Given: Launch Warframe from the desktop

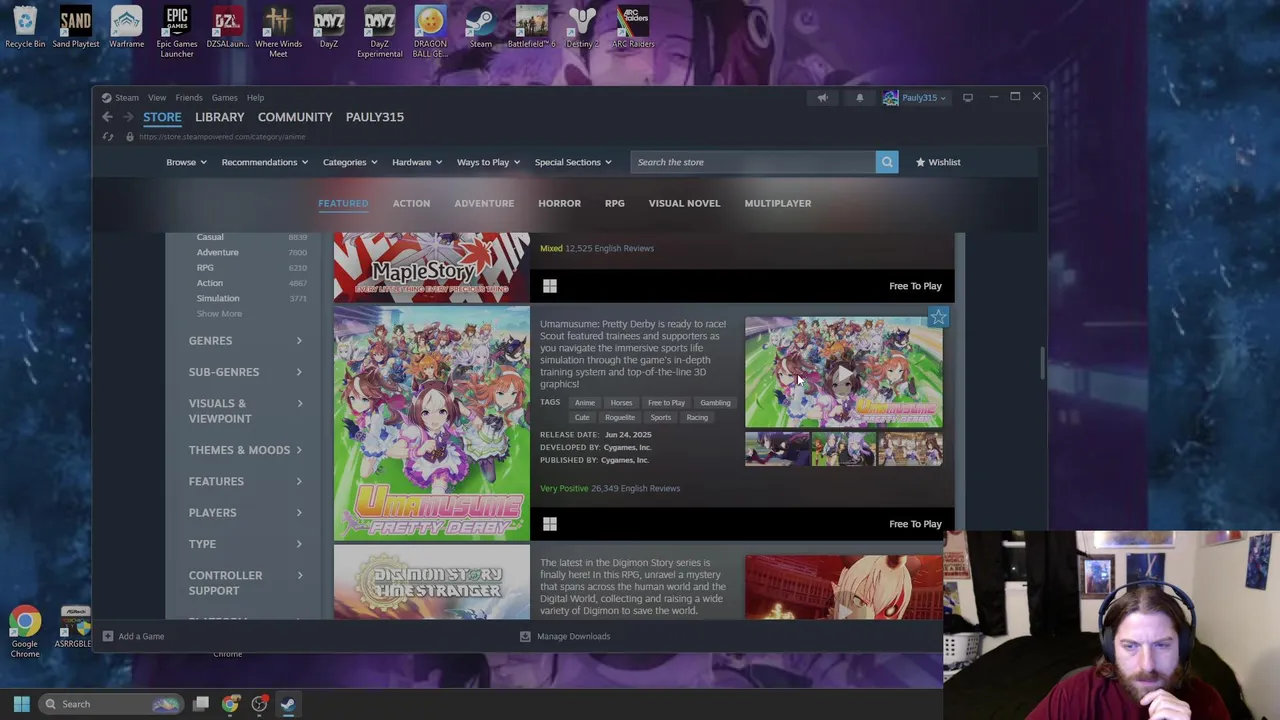Looking at the screenshot, I should [x=126, y=27].
